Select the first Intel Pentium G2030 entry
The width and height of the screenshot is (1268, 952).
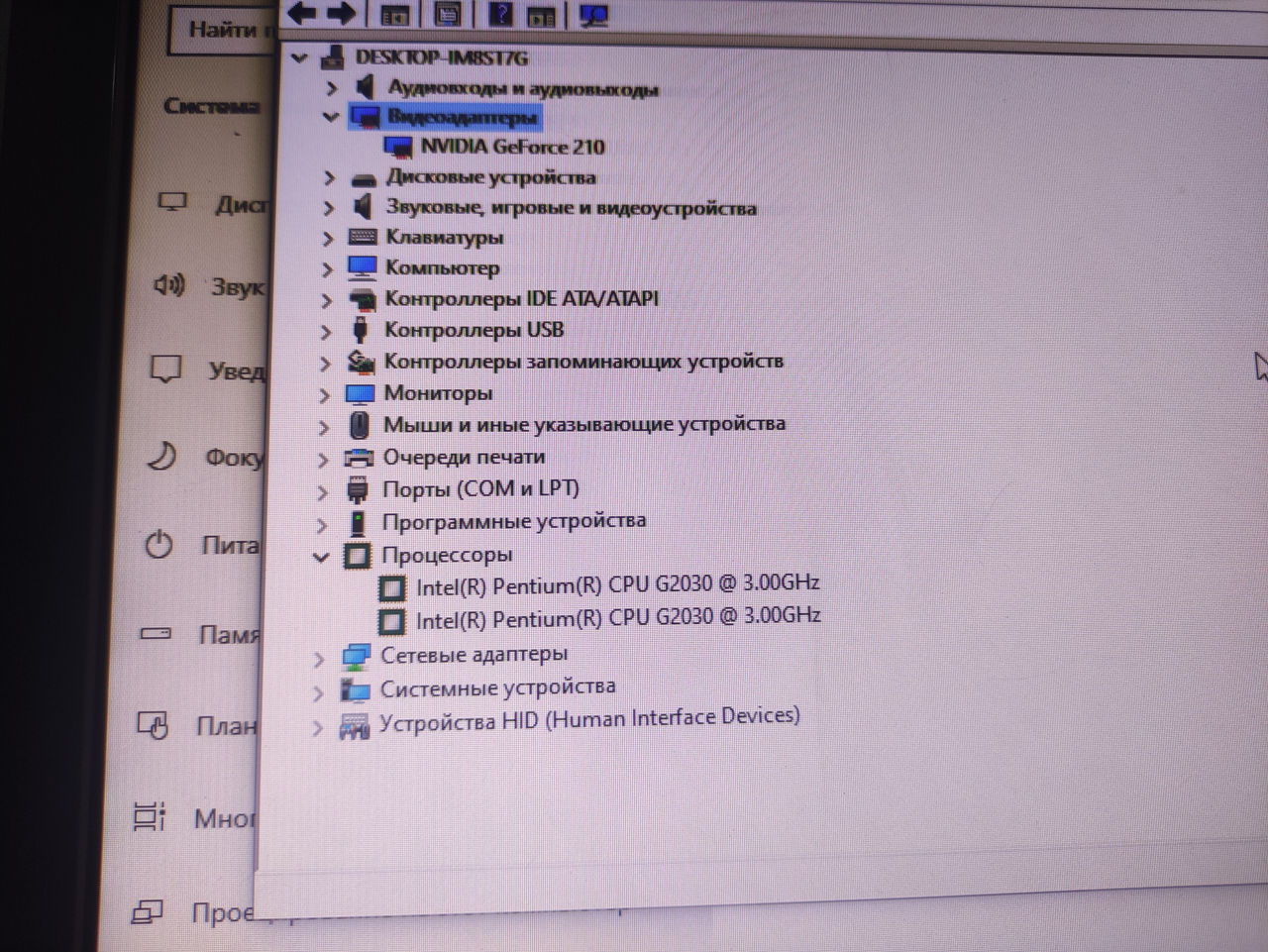[616, 585]
